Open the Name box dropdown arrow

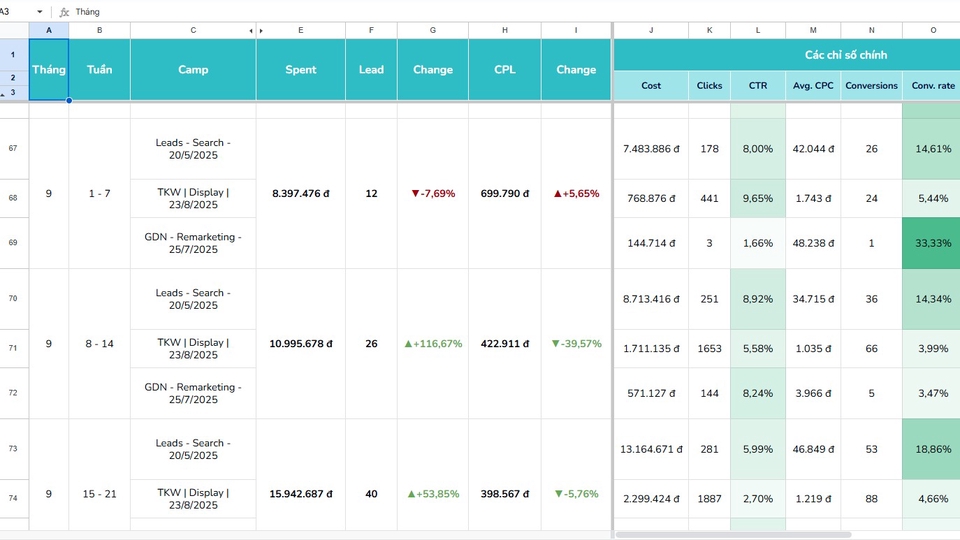(x=40, y=12)
